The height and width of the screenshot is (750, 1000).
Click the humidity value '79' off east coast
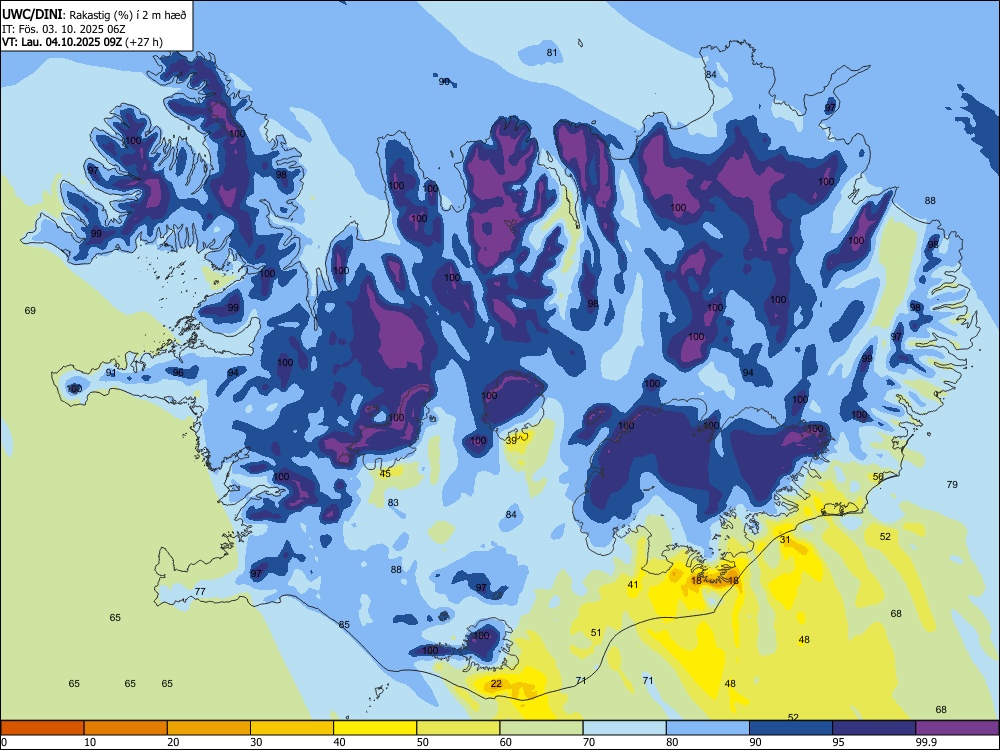pos(952,485)
